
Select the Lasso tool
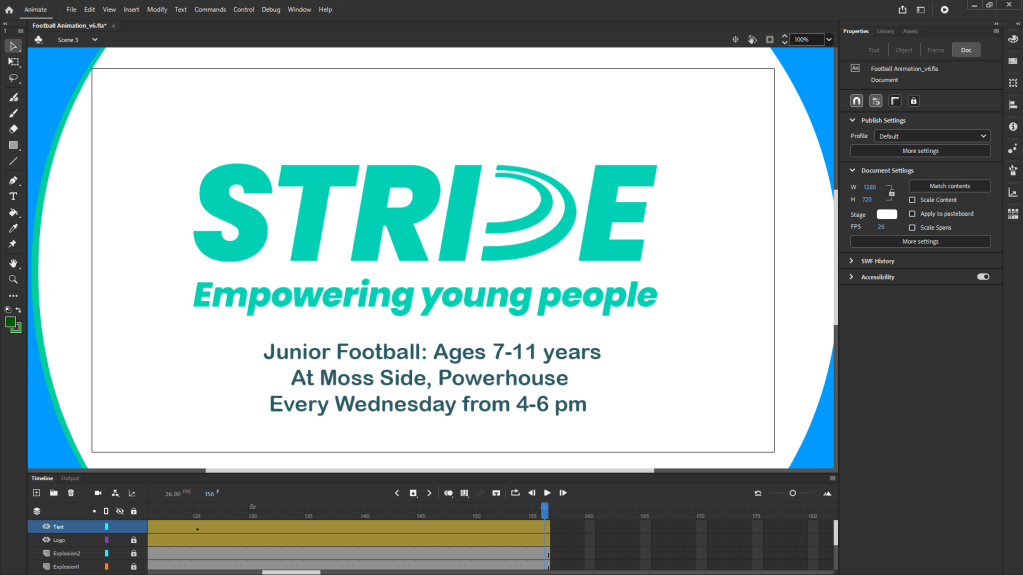click(13, 78)
